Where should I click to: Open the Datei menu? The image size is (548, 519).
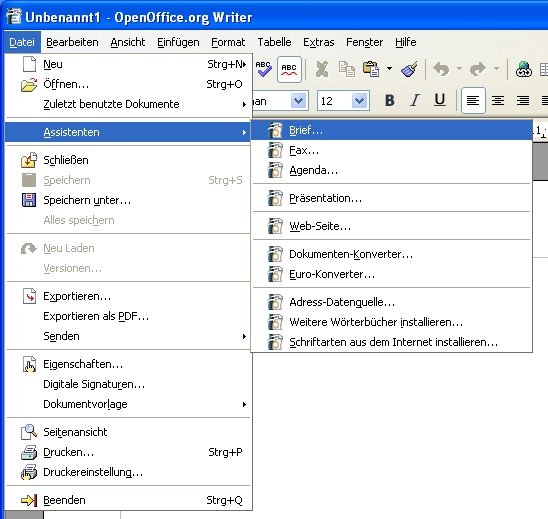pos(22,42)
